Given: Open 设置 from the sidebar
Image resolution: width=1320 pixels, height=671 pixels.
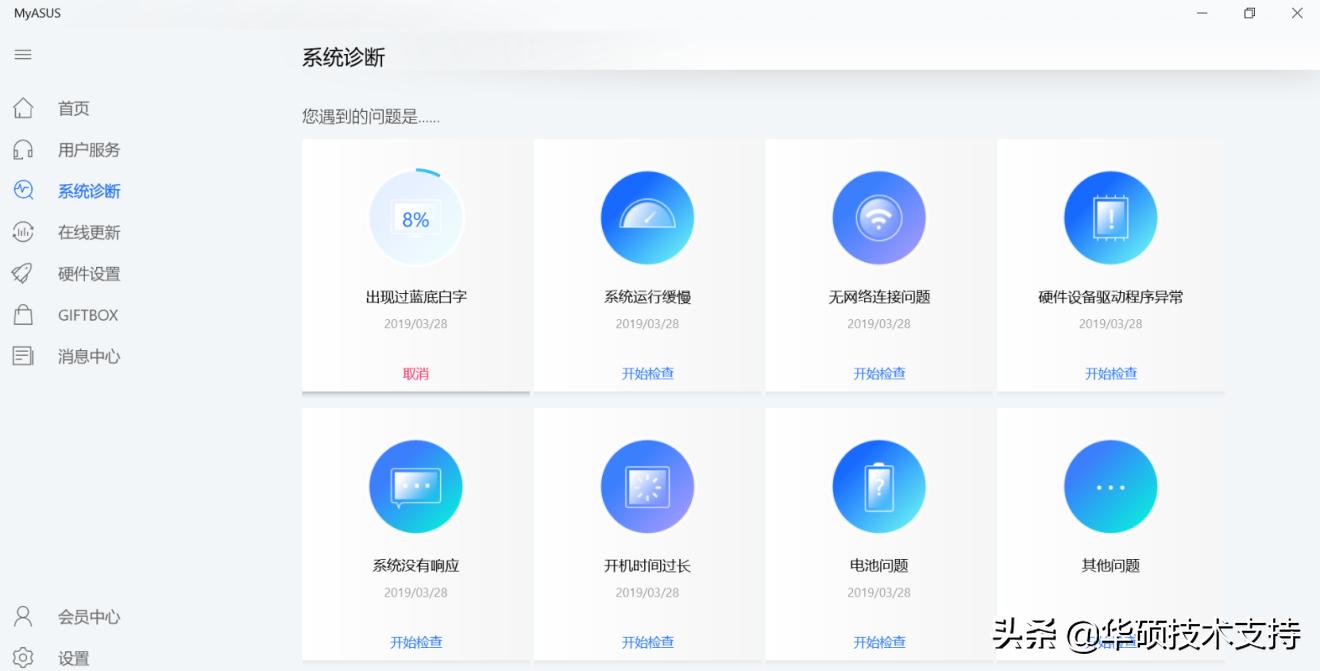Looking at the screenshot, I should pos(75,658).
